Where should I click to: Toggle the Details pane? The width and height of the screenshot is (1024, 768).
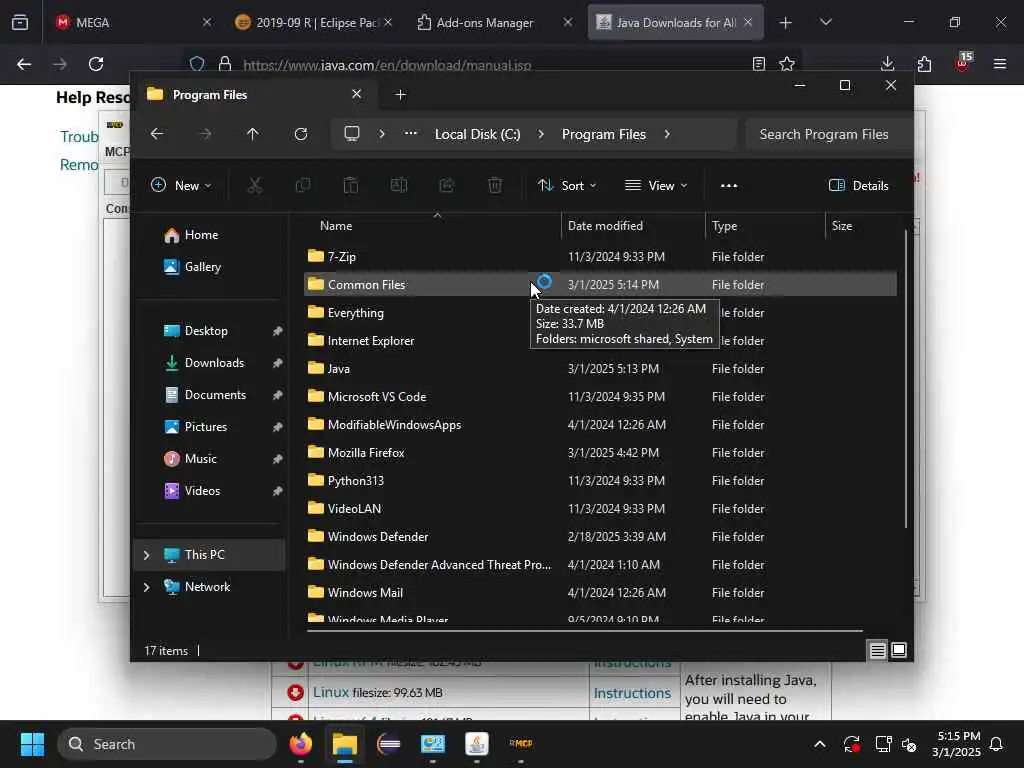[x=858, y=185]
